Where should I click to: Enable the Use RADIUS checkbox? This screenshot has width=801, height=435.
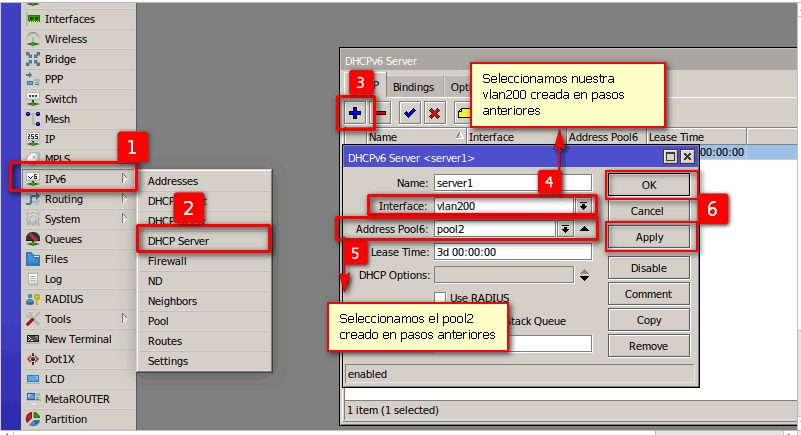pos(440,298)
